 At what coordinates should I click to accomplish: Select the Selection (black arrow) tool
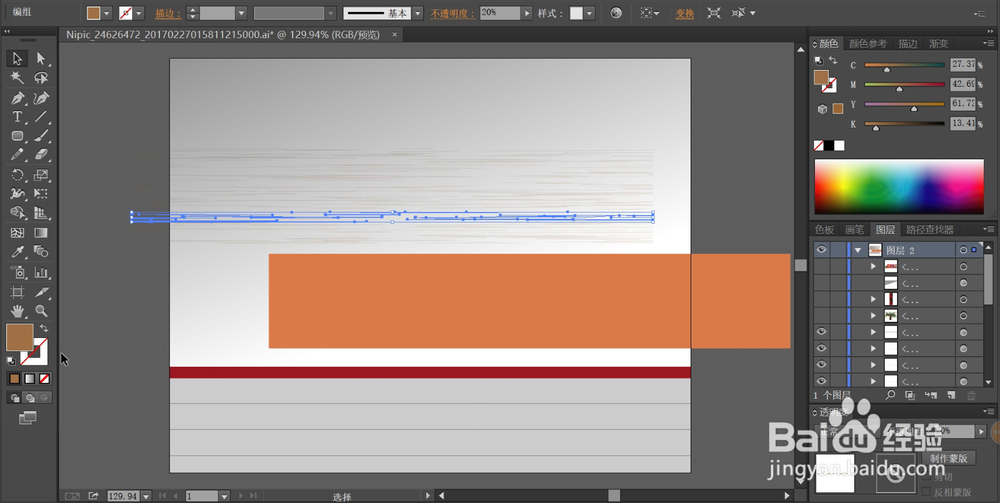[17, 59]
